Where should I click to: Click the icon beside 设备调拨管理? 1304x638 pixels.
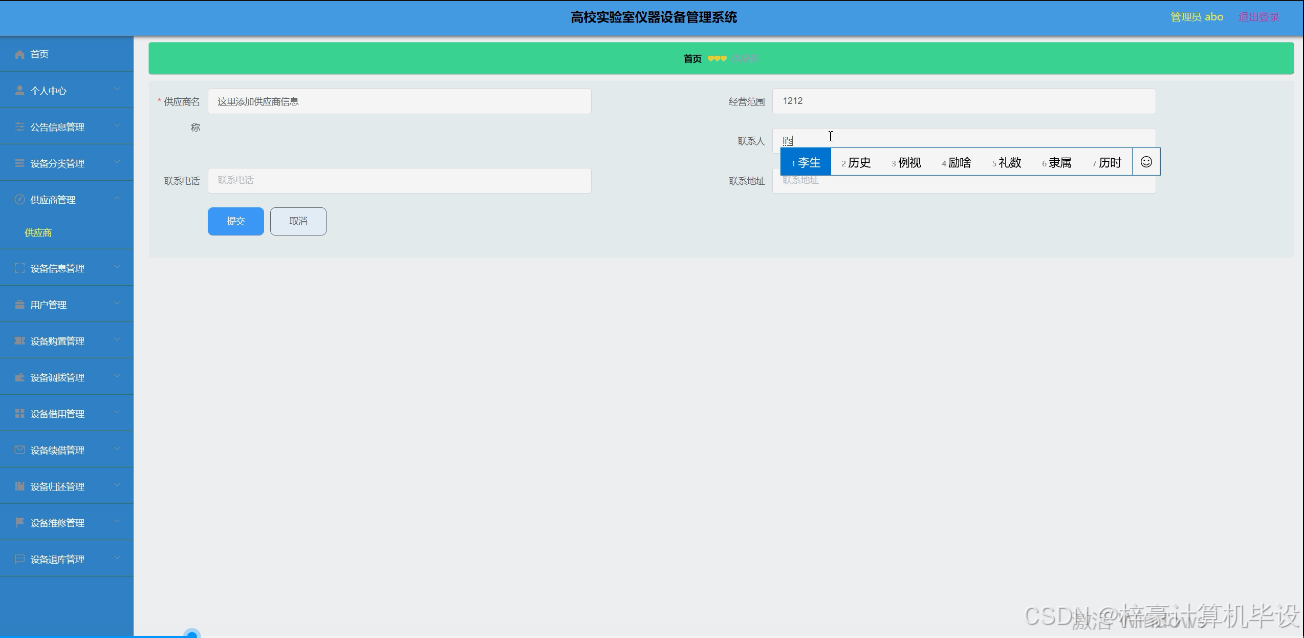point(19,377)
